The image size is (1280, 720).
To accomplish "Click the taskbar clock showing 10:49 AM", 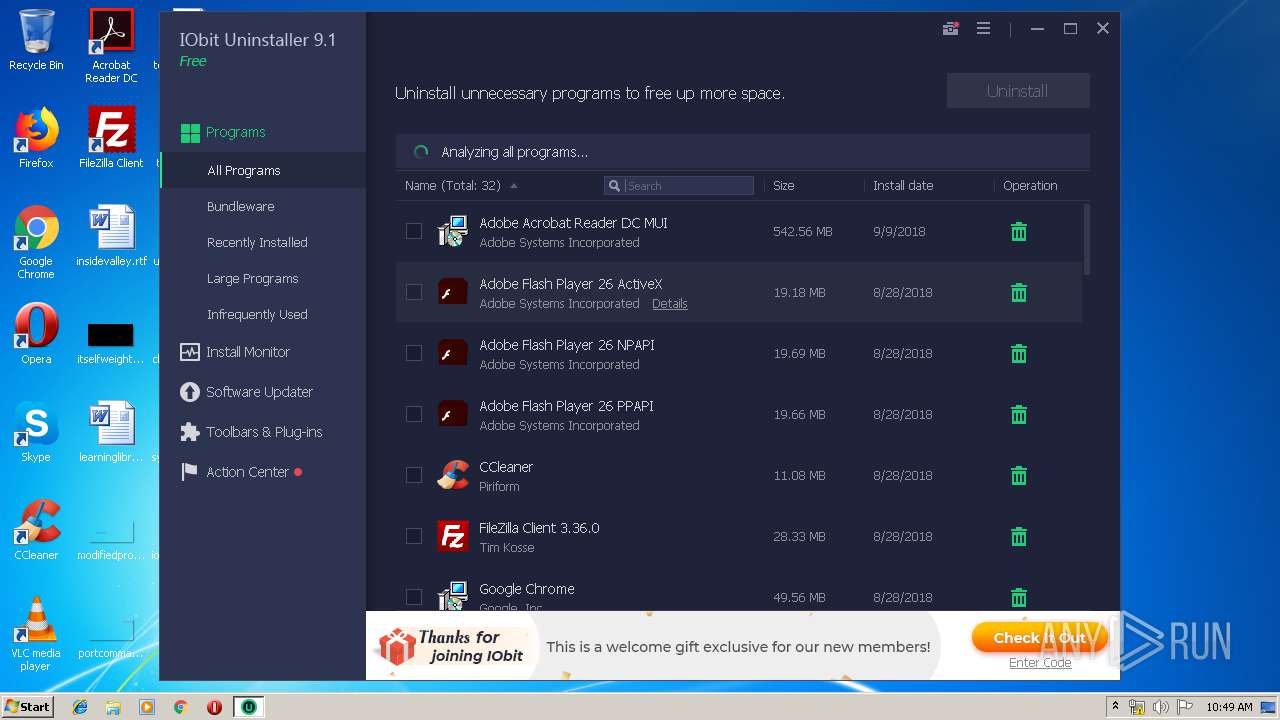I will click(1229, 707).
